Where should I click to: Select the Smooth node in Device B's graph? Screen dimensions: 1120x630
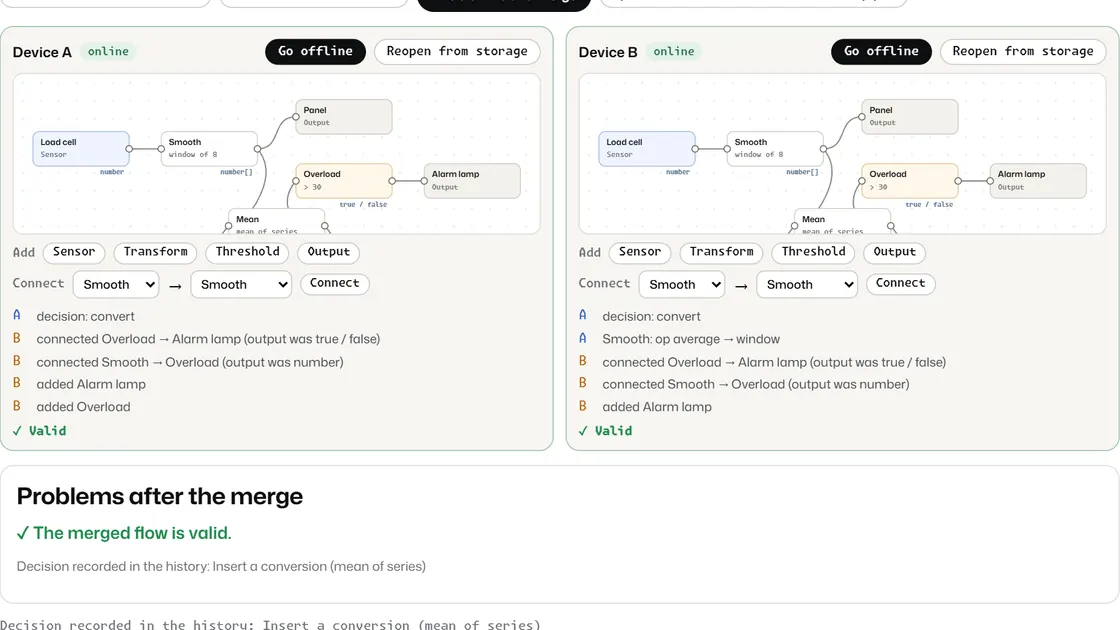pyautogui.click(x=774, y=149)
